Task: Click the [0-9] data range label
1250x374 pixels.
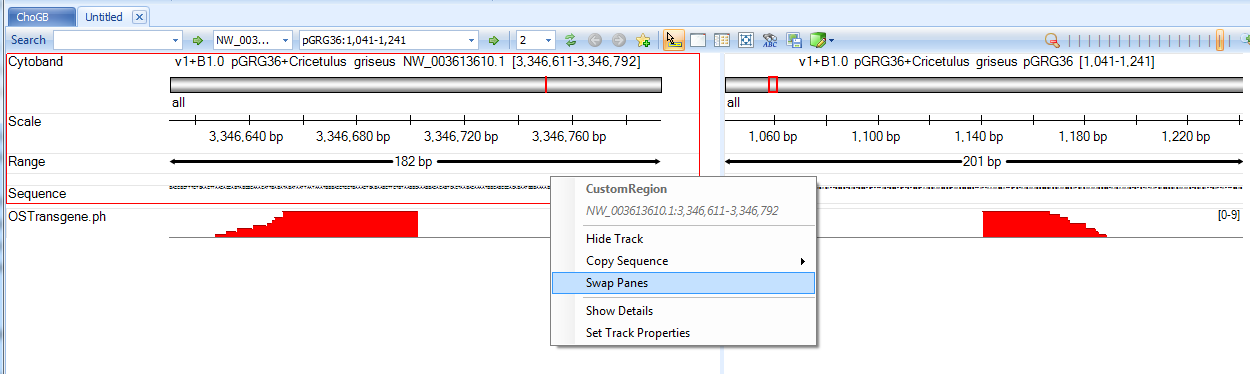Action: 1229,215
